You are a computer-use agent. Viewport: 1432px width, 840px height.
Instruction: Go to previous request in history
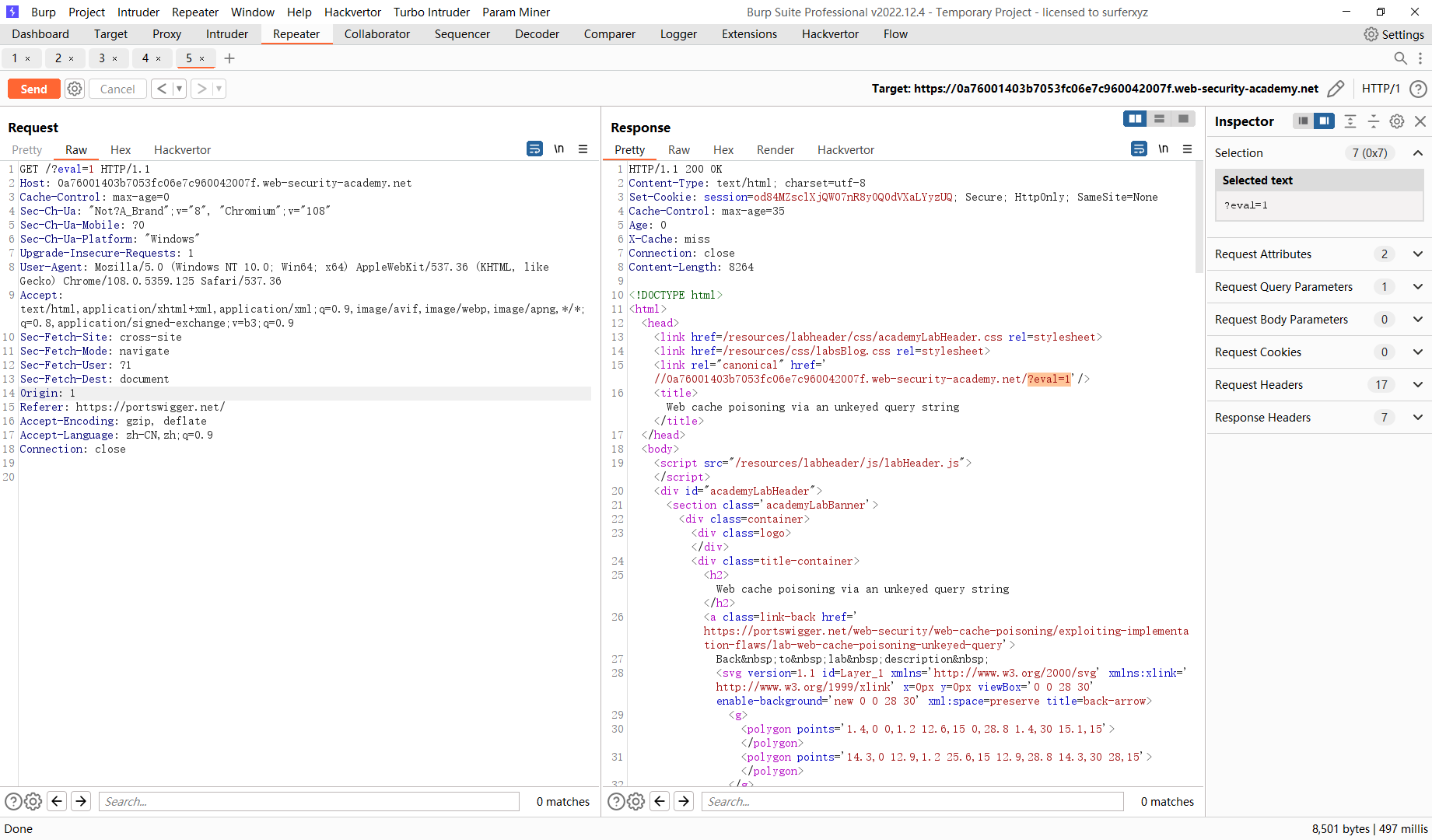161,89
